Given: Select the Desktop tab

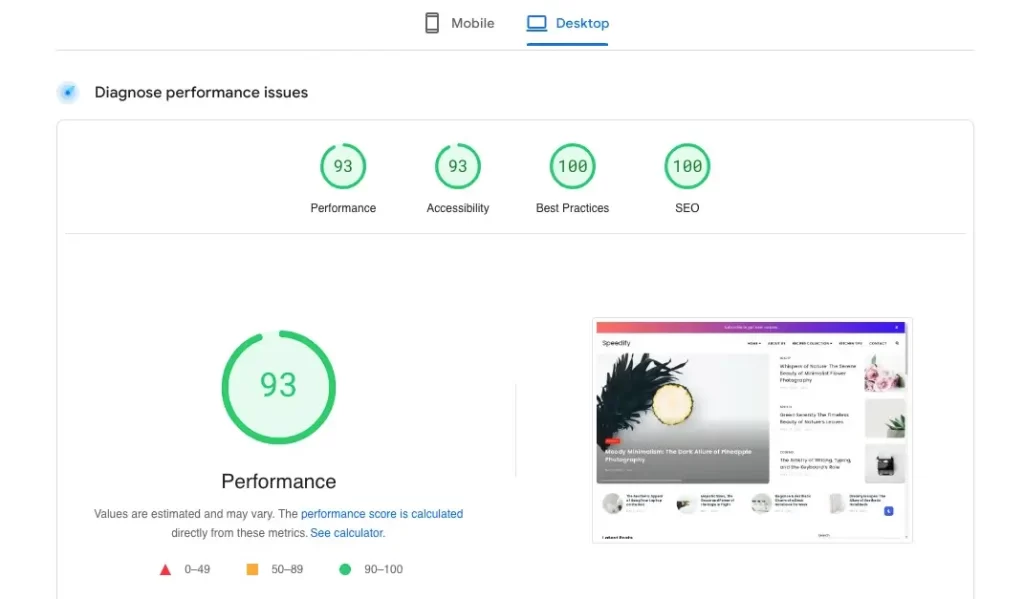Looking at the screenshot, I should tap(568, 24).
